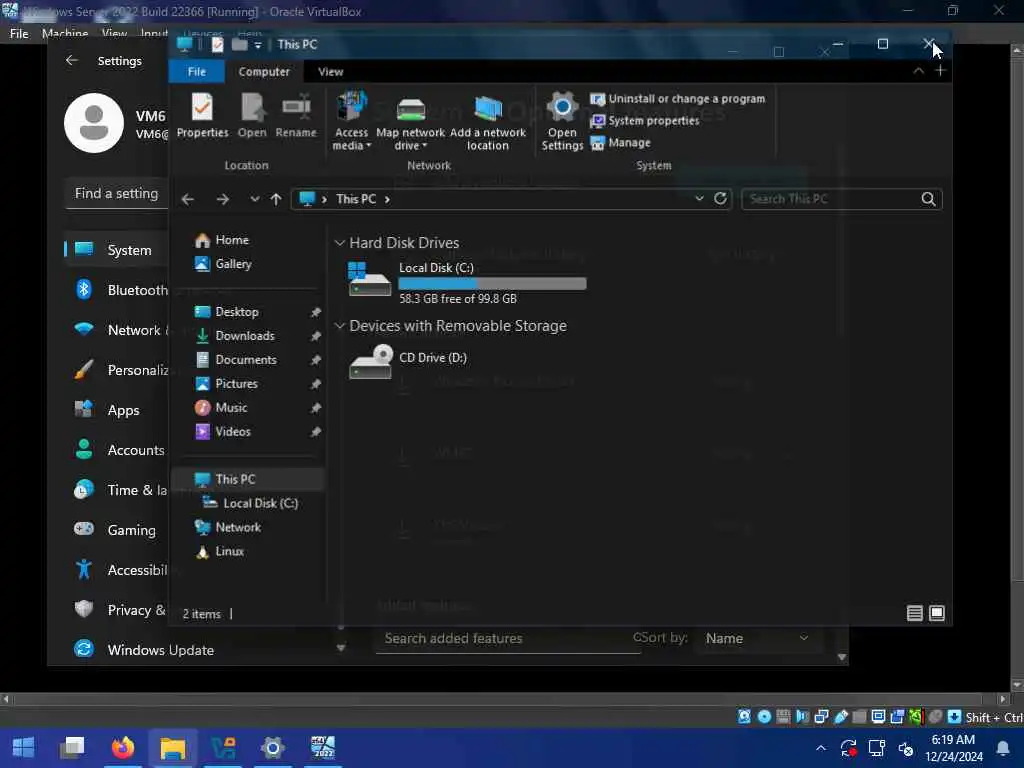Screen dimensions: 1024x768
Task: Click the up one level arrow
Action: [276, 199]
